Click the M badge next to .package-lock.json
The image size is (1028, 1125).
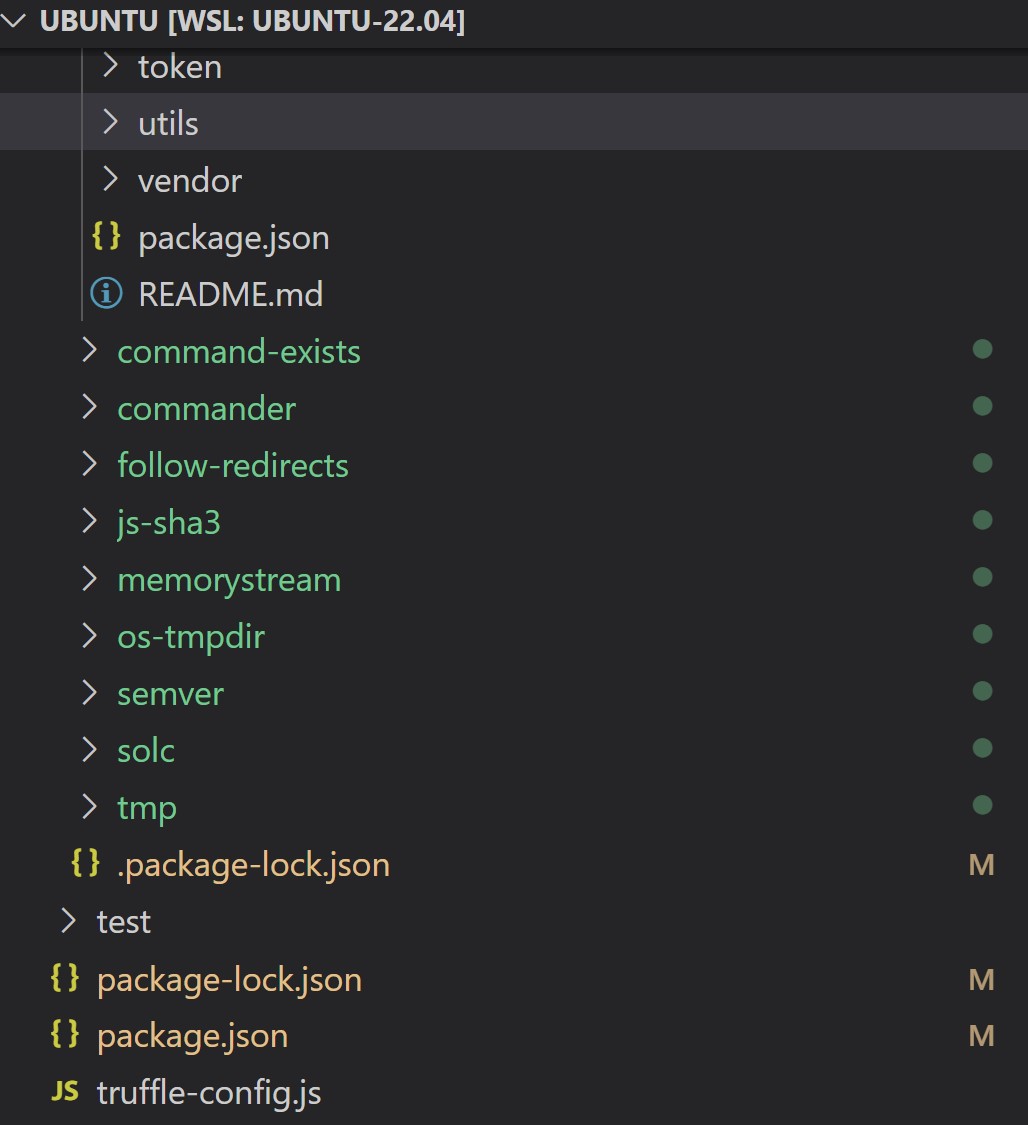(x=982, y=864)
